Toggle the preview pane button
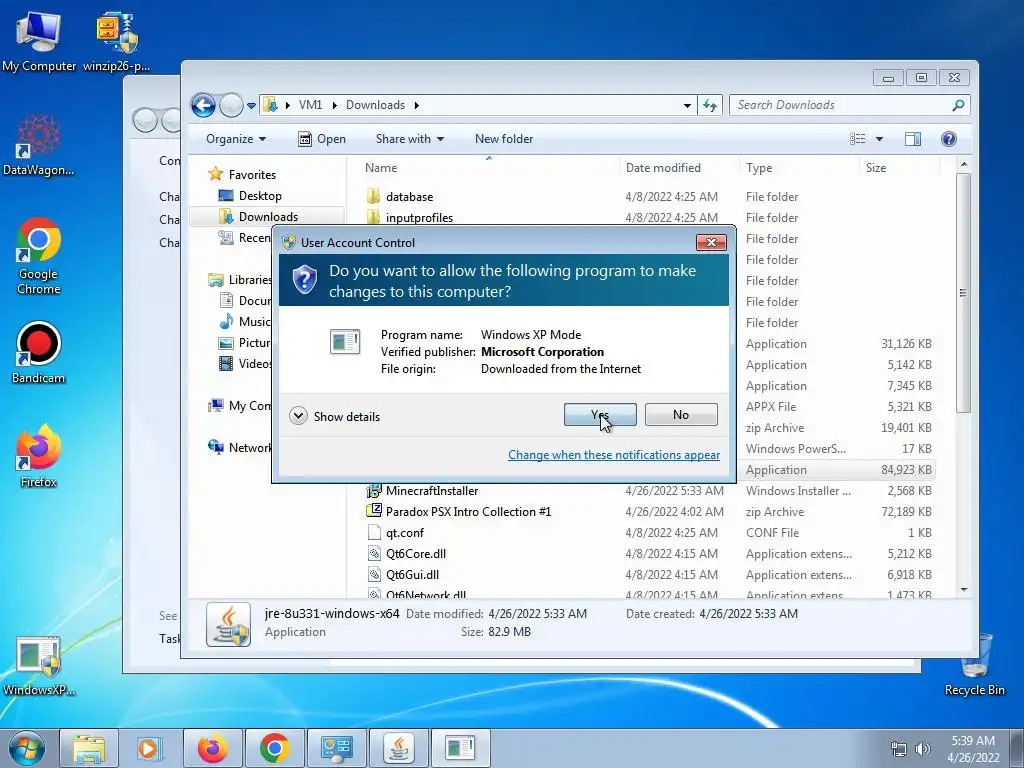Image resolution: width=1024 pixels, height=768 pixels. click(913, 139)
